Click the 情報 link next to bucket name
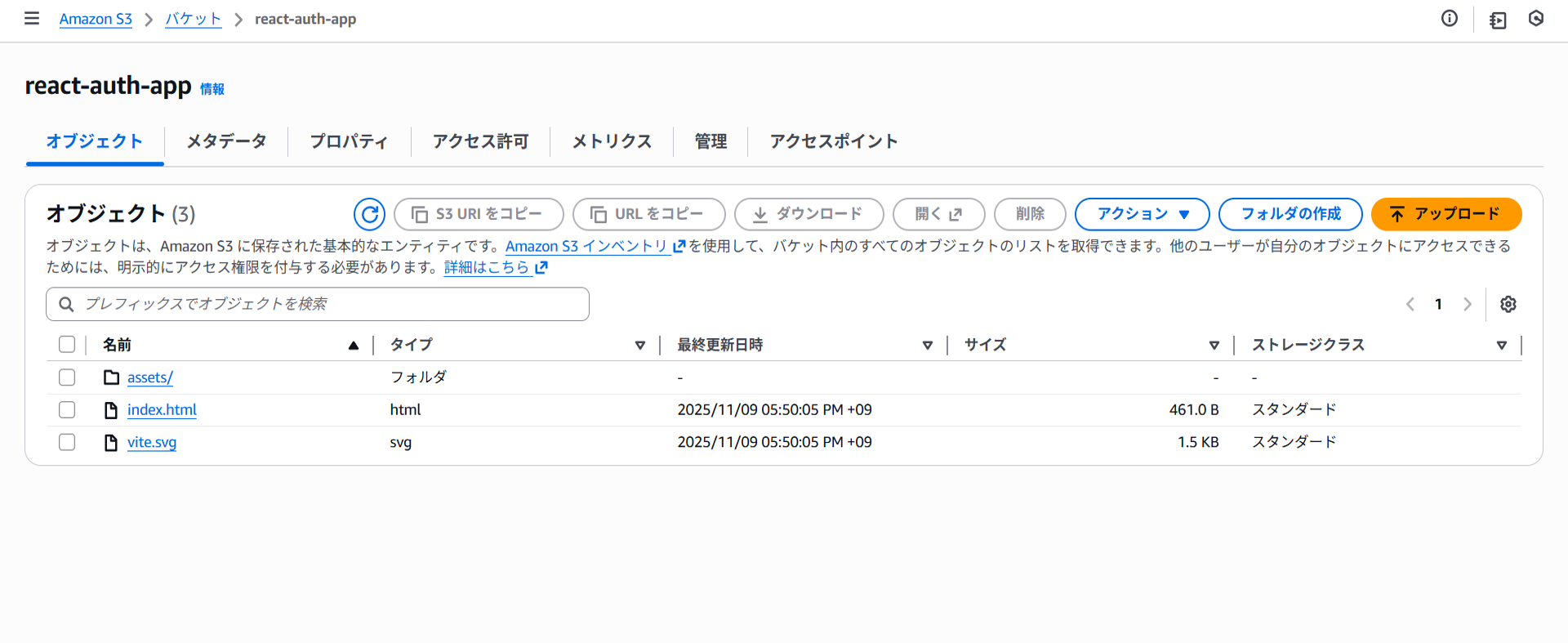The height and width of the screenshot is (643, 1568). point(212,89)
